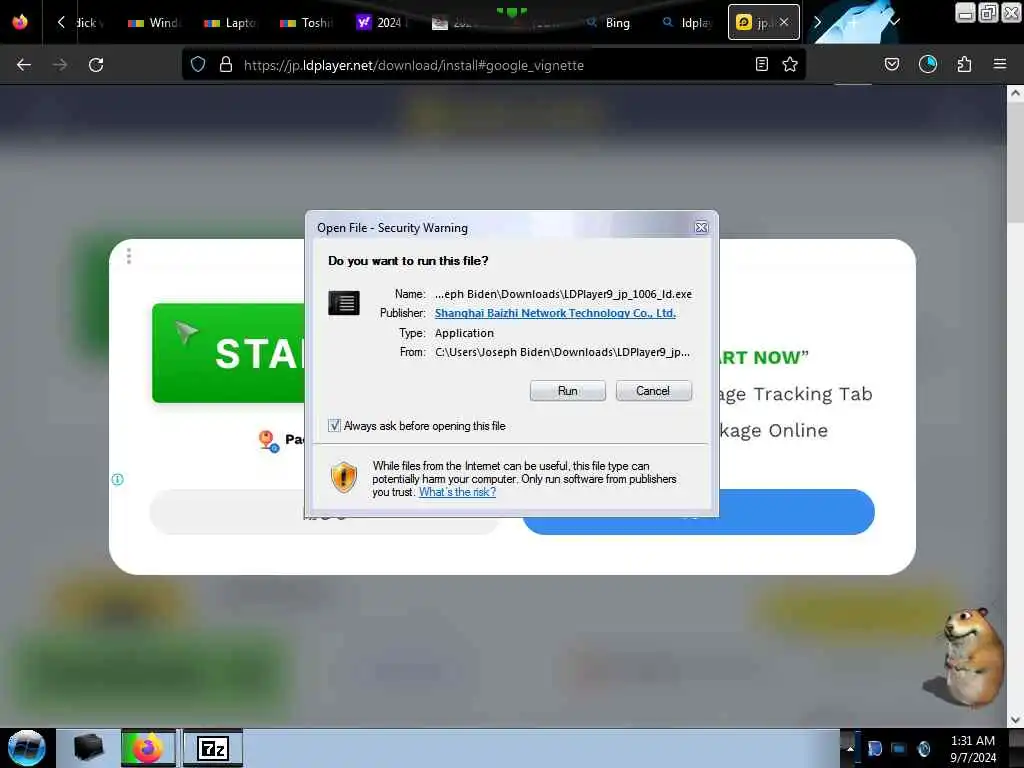Click the browser forward arrow
Viewport: 1024px width, 768px height.
(x=60, y=65)
